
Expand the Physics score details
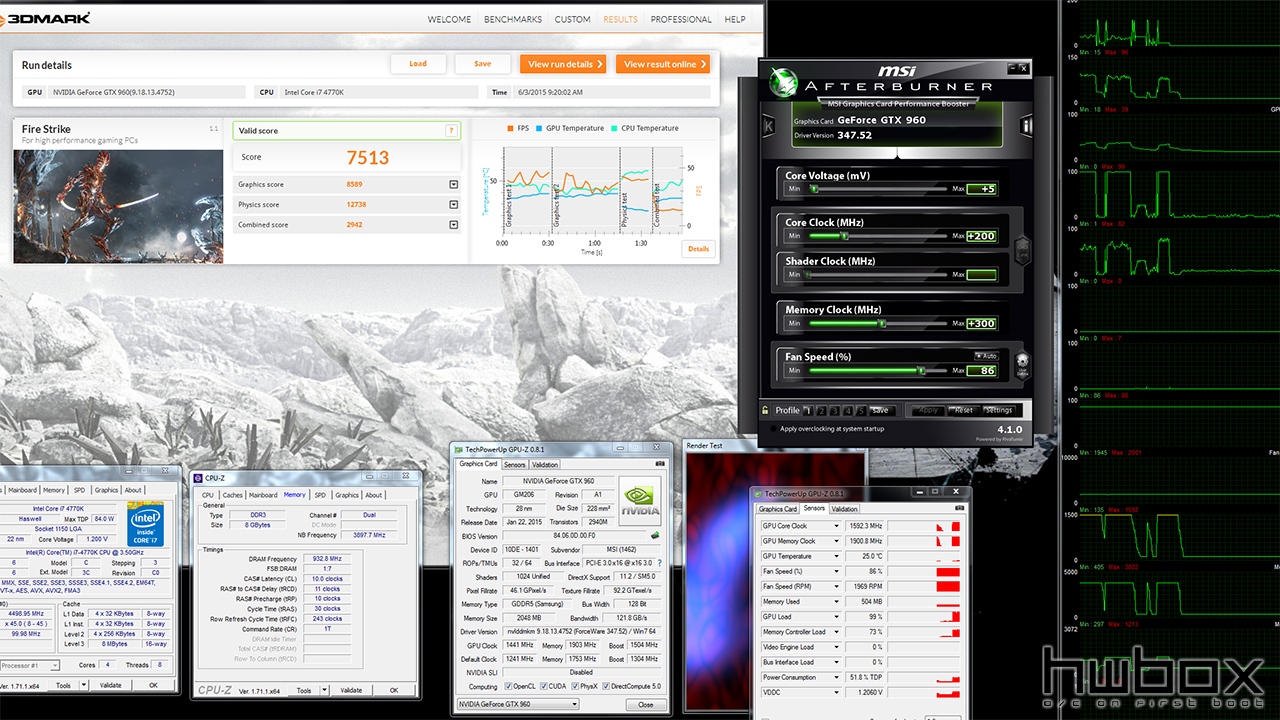(453, 205)
